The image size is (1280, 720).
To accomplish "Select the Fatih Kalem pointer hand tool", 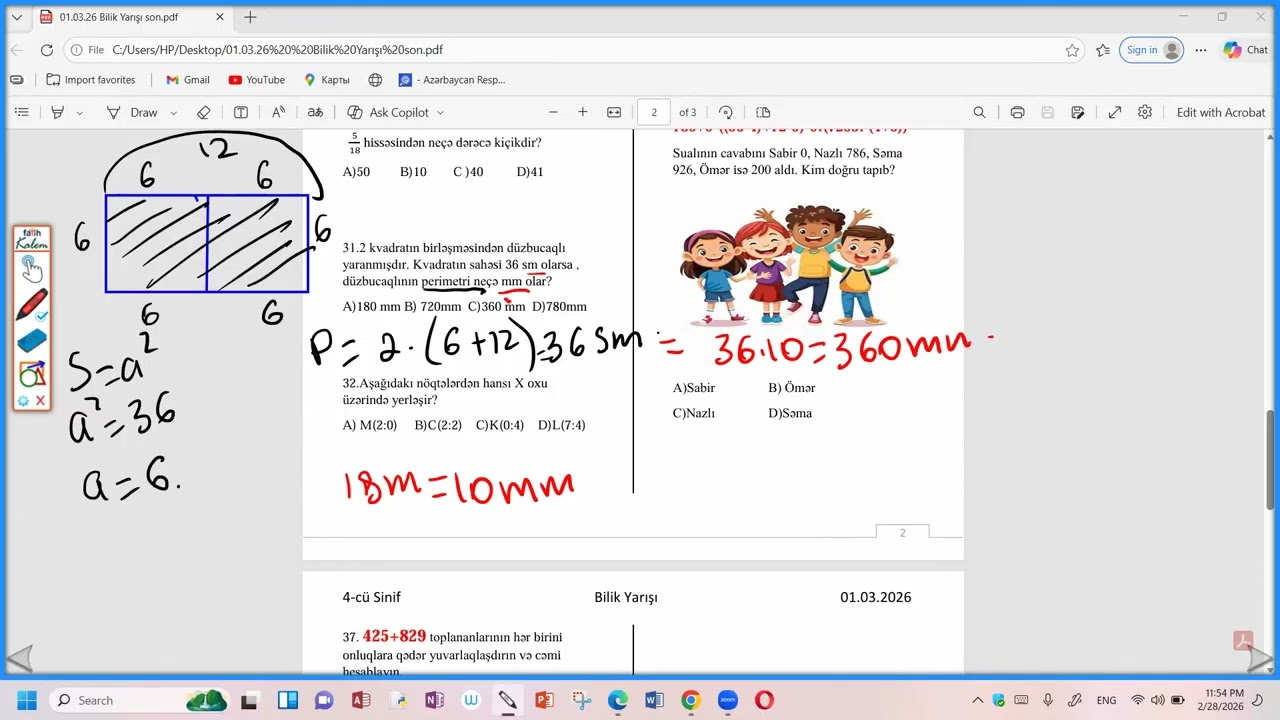I will click(x=31, y=268).
